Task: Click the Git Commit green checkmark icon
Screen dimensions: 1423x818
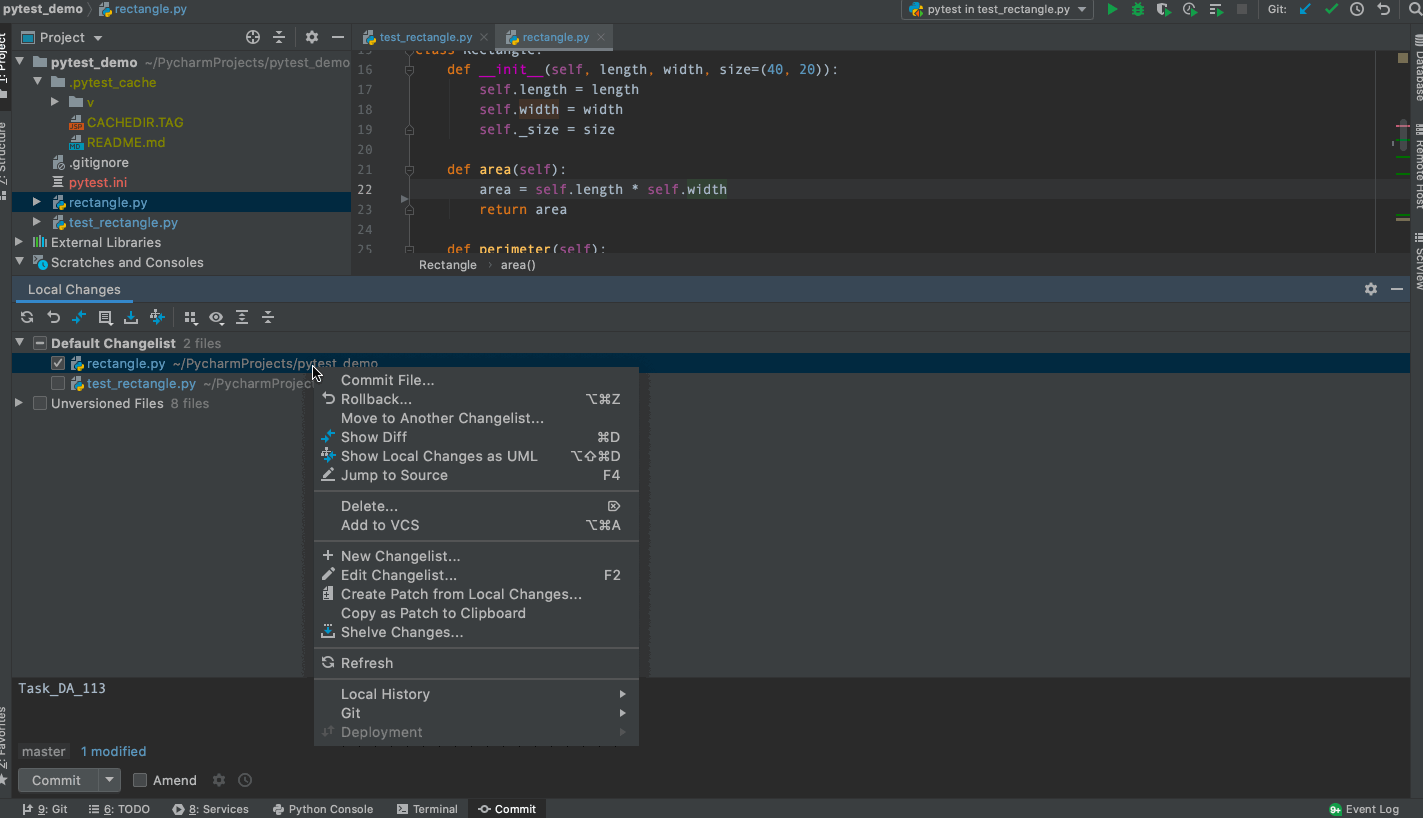Action: [x=1331, y=9]
